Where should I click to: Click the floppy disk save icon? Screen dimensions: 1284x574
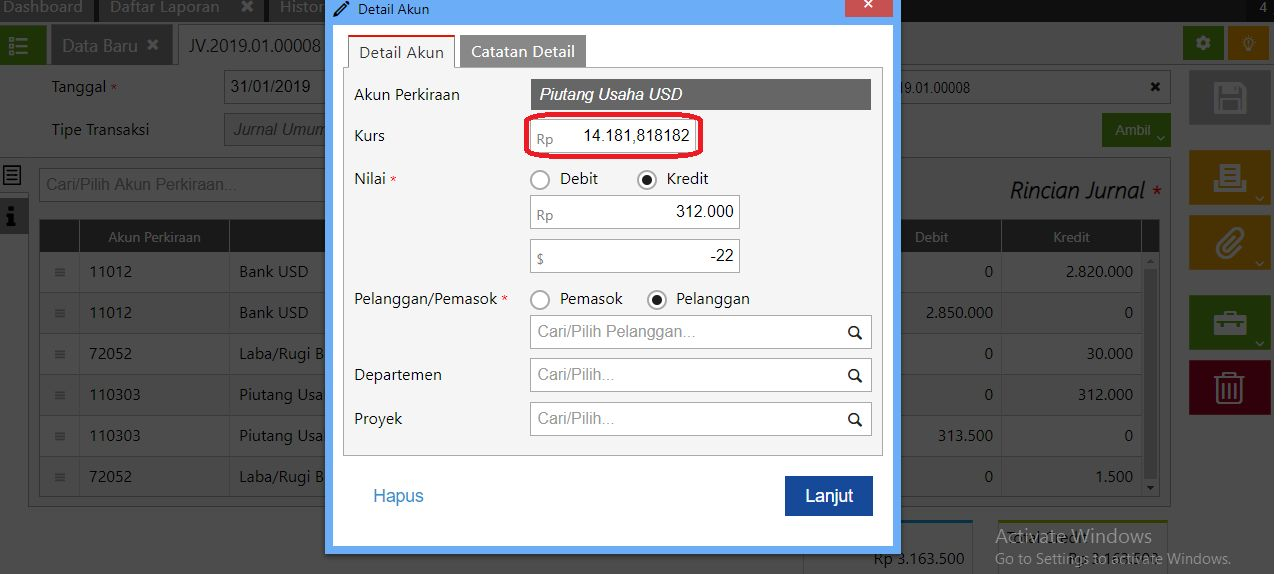click(x=1228, y=99)
